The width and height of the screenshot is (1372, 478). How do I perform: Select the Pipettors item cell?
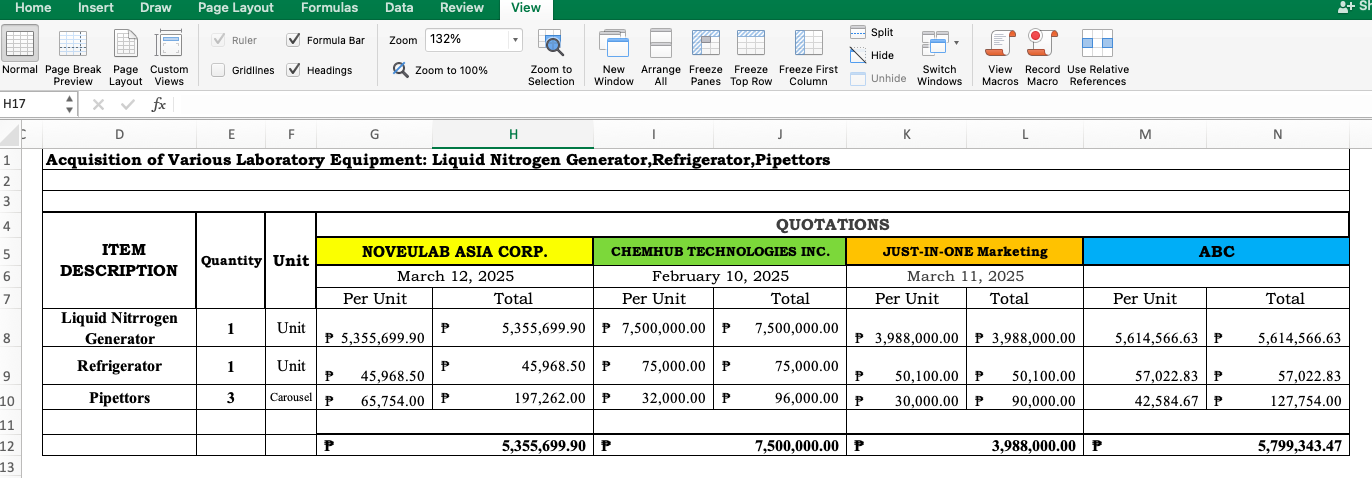click(x=119, y=398)
